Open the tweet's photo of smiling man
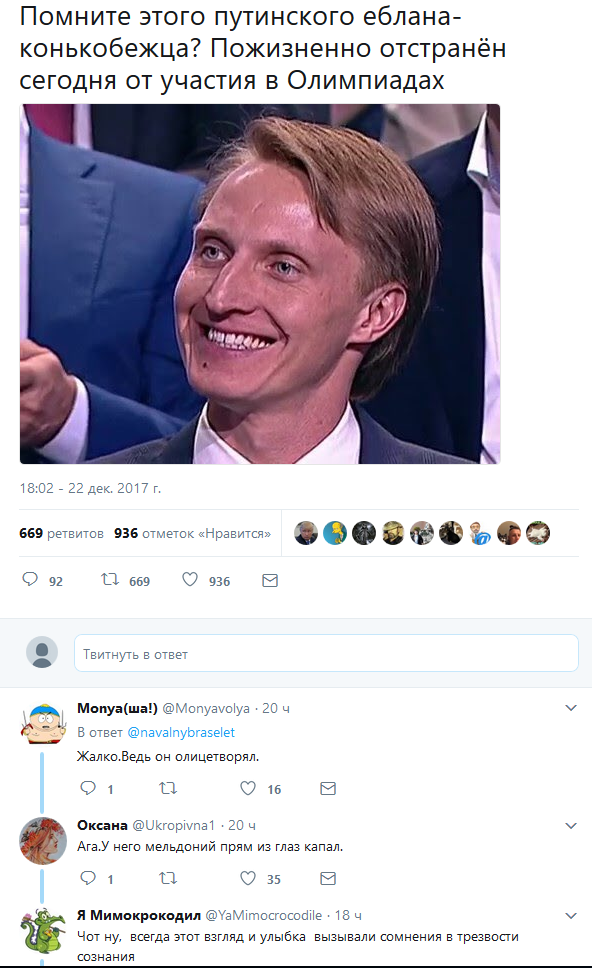Screen dimensions: 592x968 coord(260,284)
